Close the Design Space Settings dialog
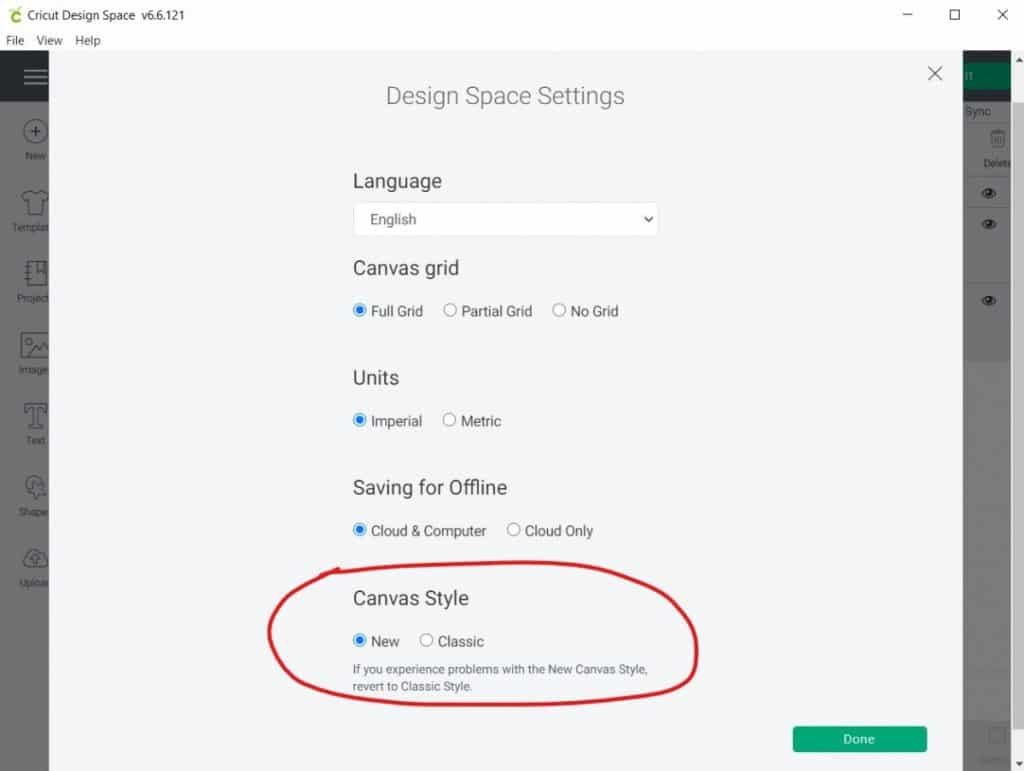 [x=935, y=73]
